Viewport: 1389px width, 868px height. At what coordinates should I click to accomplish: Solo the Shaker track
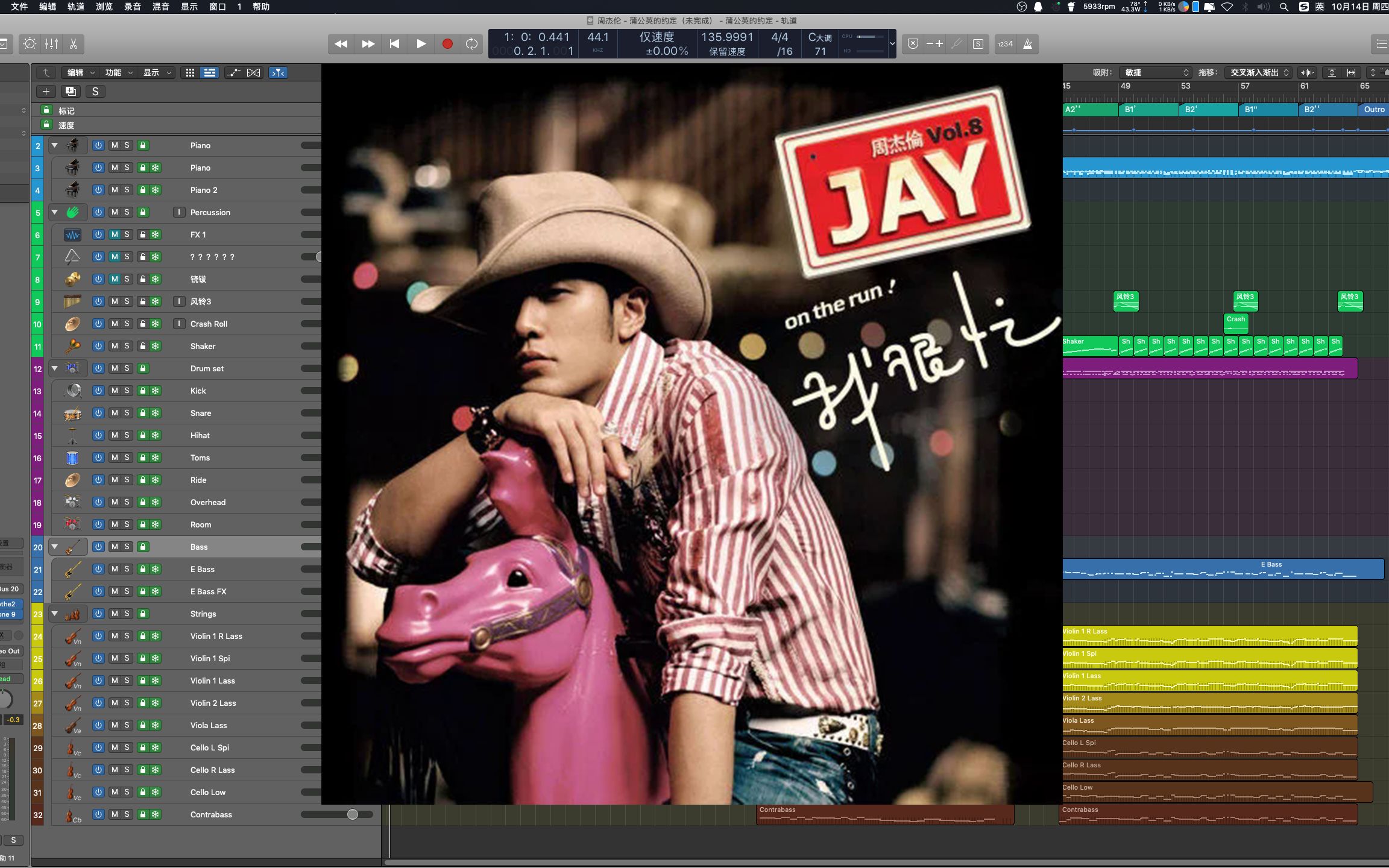coord(127,346)
